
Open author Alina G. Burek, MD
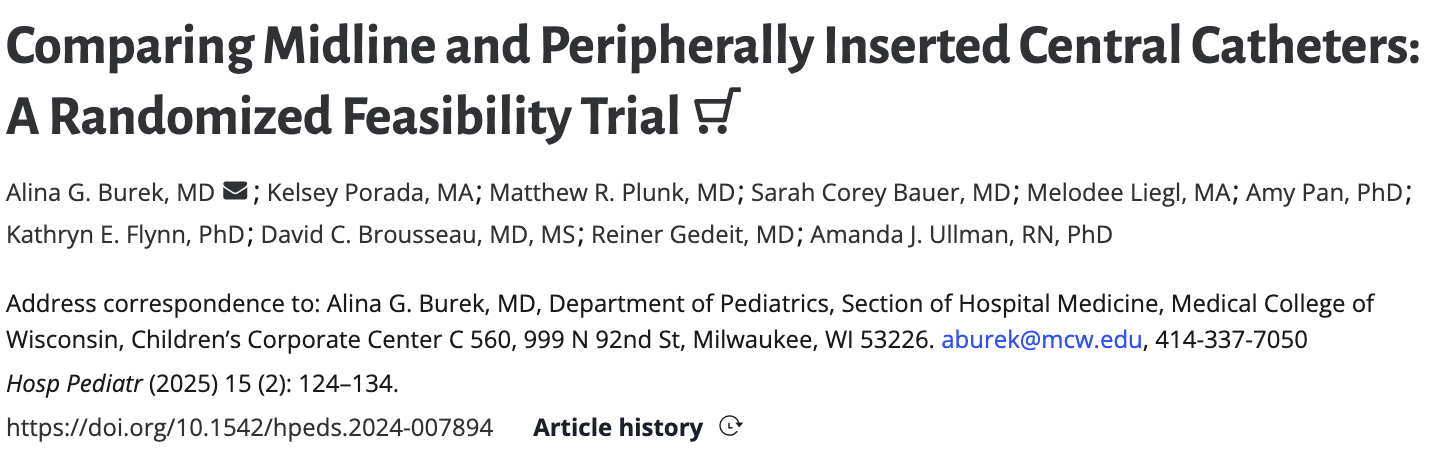[111, 192]
